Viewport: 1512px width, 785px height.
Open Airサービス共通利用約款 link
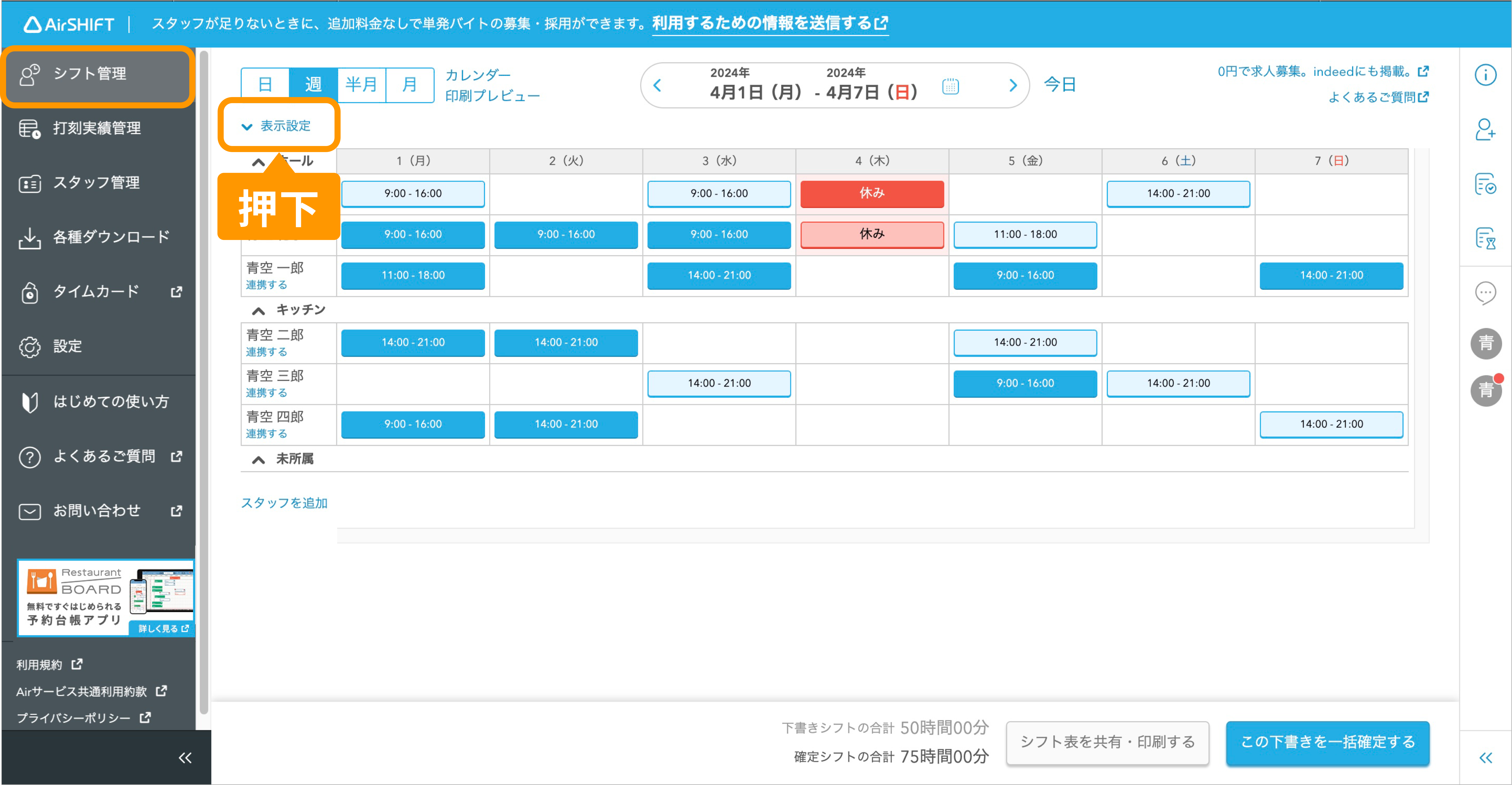pos(92,692)
